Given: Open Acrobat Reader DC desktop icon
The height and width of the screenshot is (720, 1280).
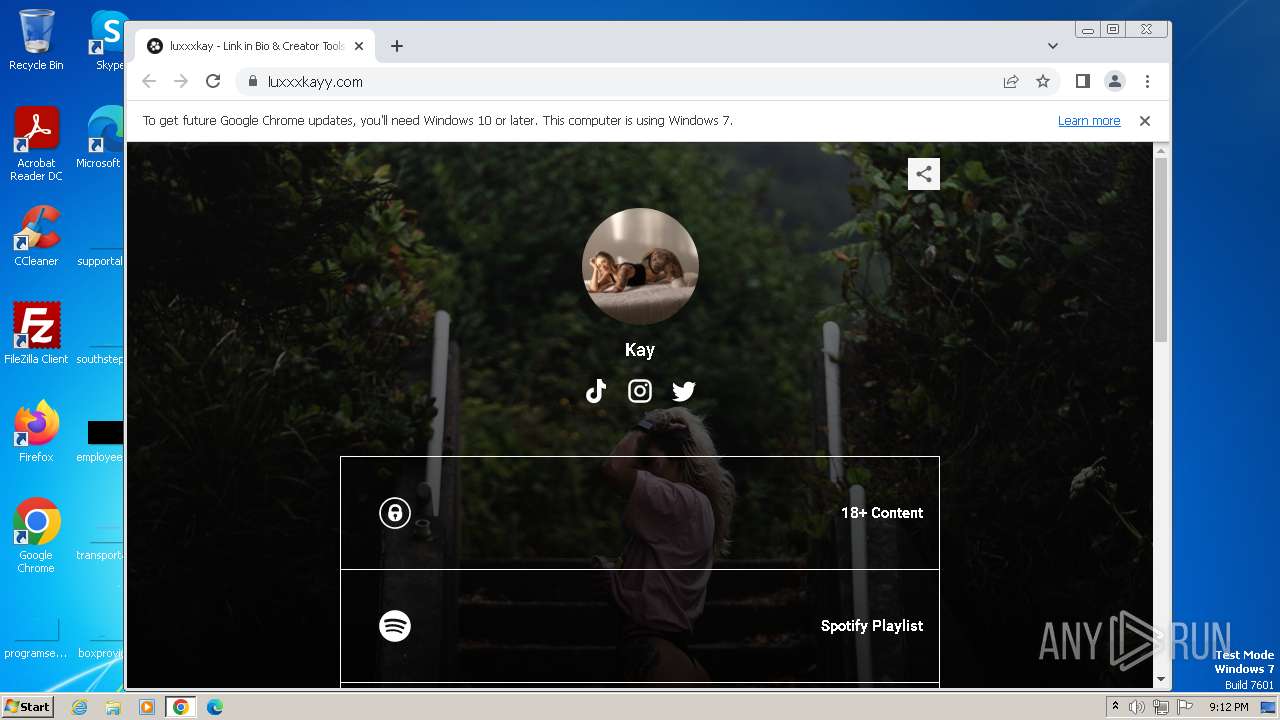Looking at the screenshot, I should (36, 145).
